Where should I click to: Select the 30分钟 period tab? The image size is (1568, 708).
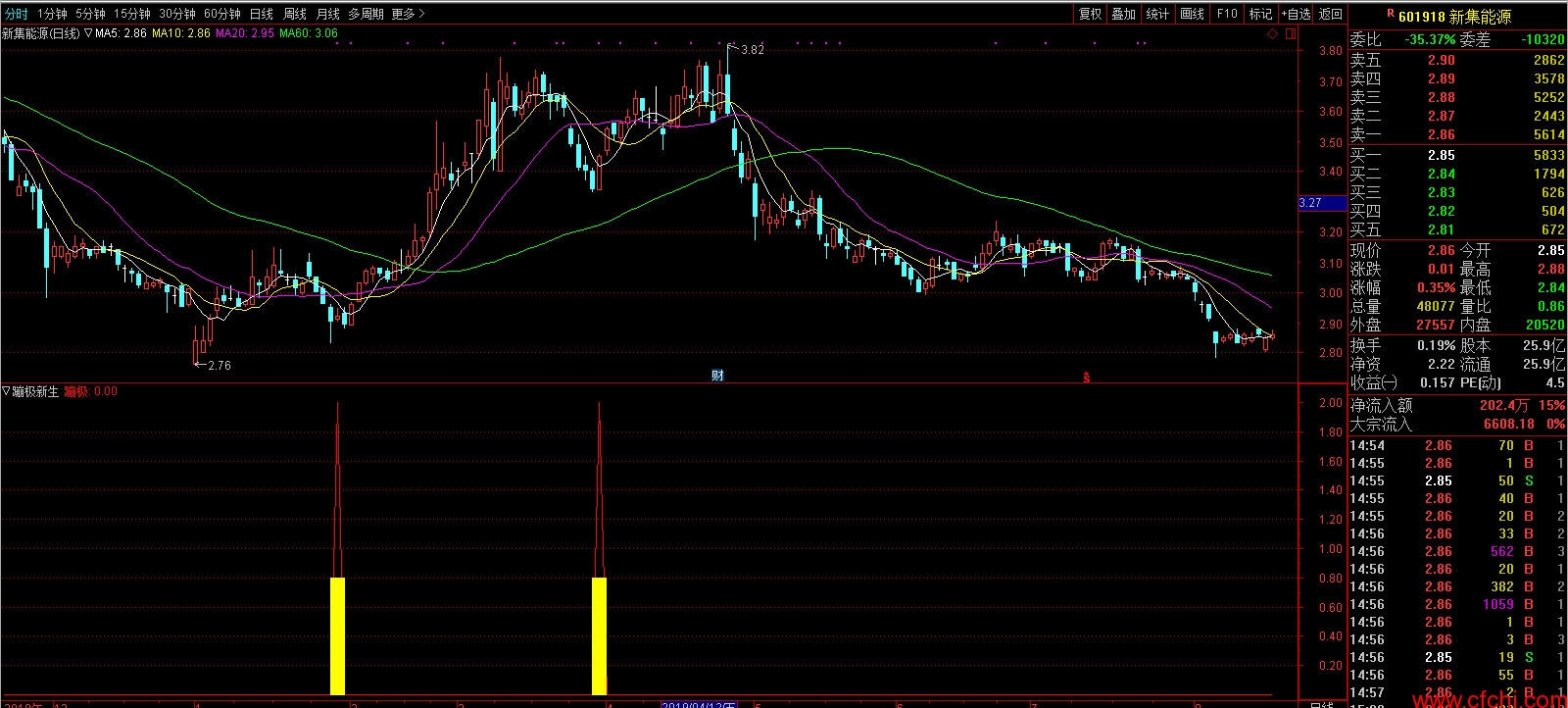click(177, 14)
